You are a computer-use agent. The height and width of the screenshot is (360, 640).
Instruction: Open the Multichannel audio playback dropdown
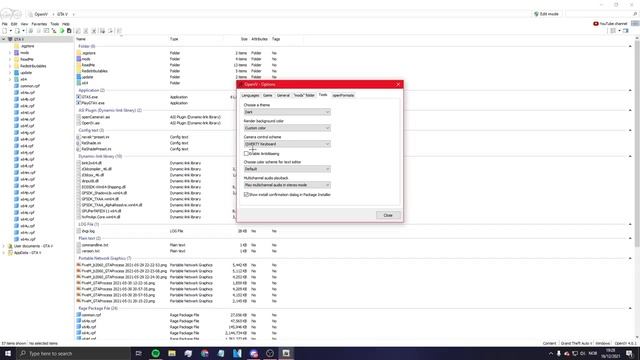tap(287, 185)
